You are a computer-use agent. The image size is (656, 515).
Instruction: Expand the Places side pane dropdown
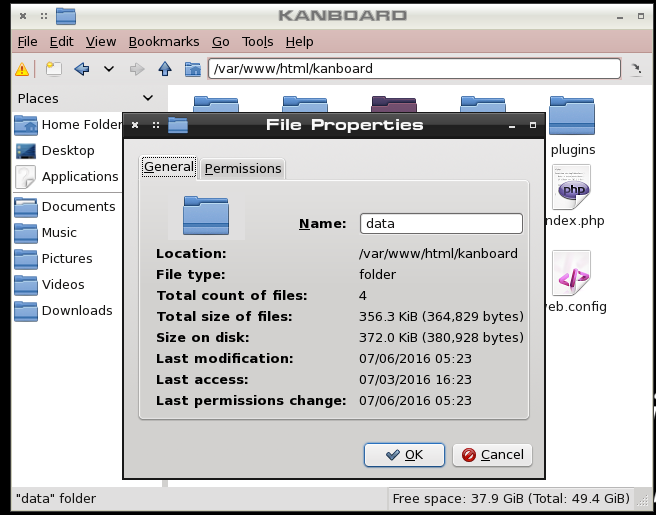coord(148,98)
